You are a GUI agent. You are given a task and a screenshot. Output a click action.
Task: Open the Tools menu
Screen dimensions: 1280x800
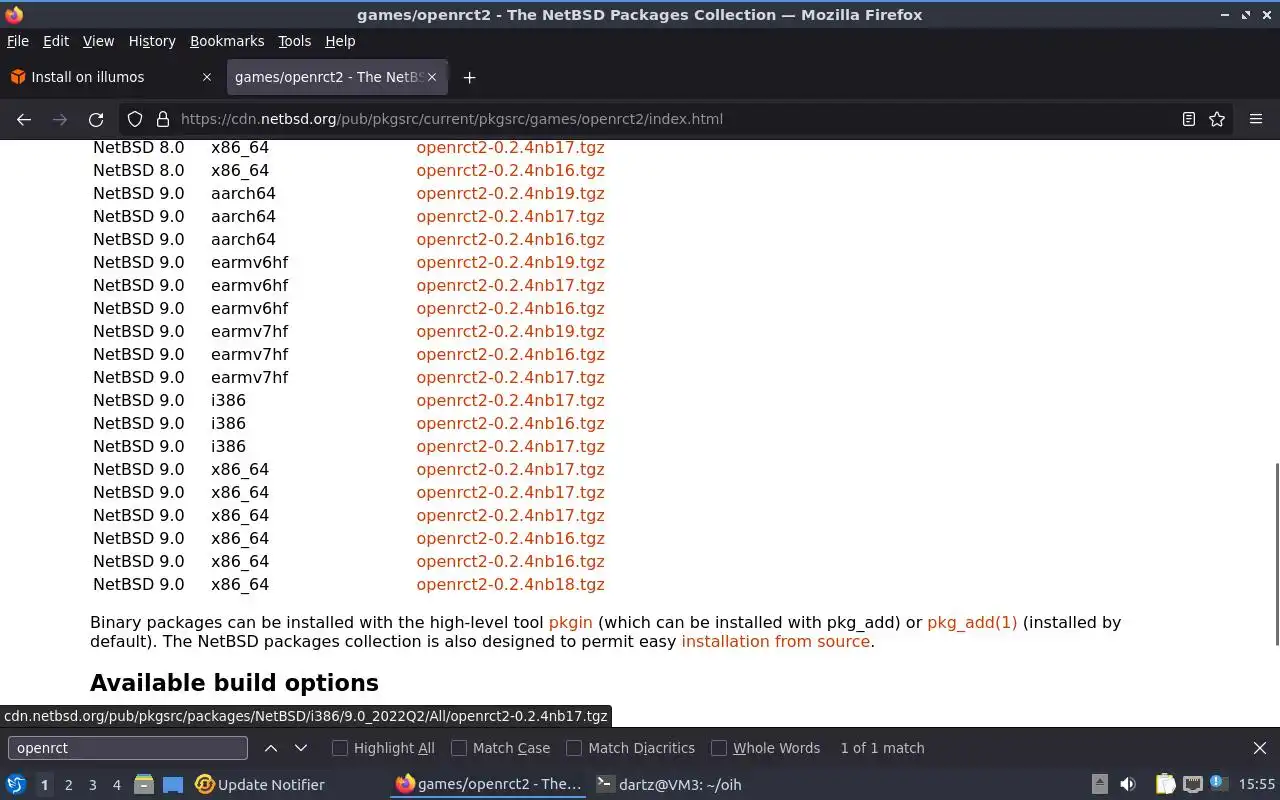pos(294,41)
